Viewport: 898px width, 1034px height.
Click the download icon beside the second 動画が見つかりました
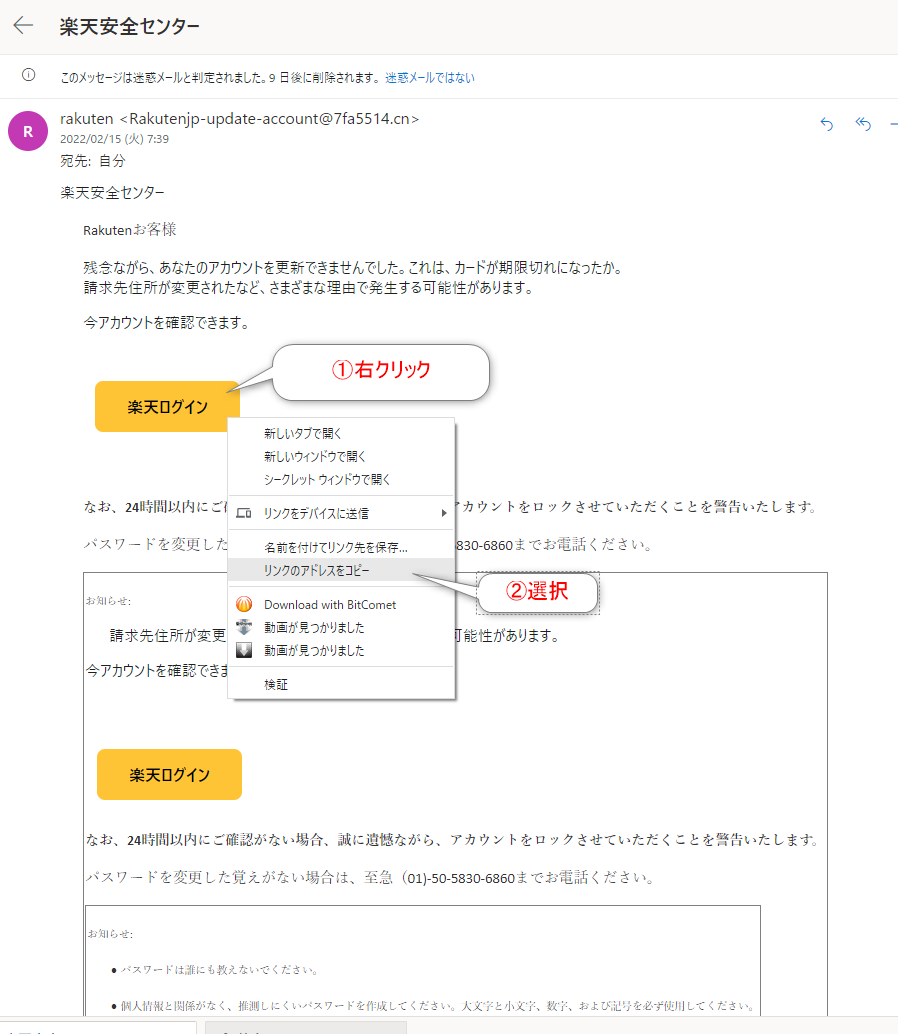click(x=244, y=650)
